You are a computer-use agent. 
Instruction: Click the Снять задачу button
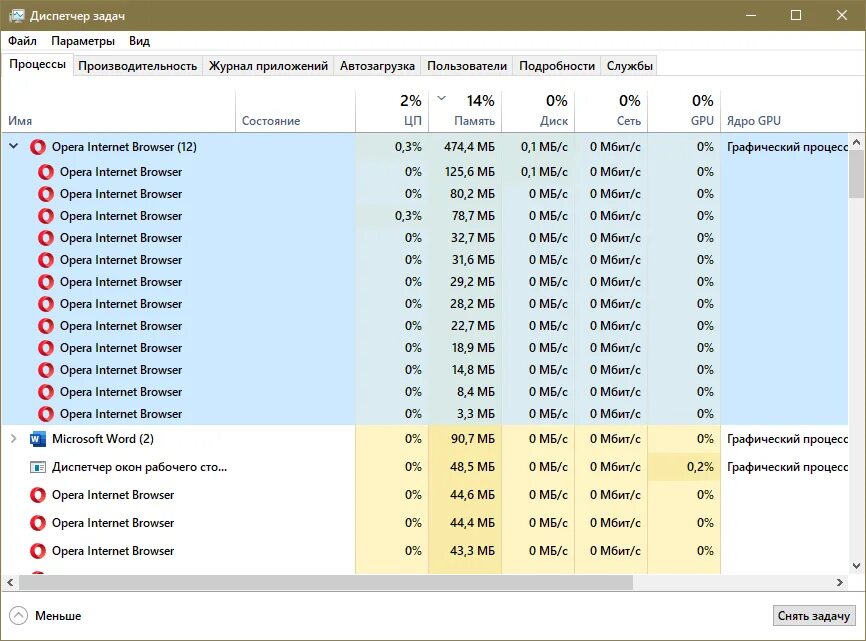tap(812, 616)
